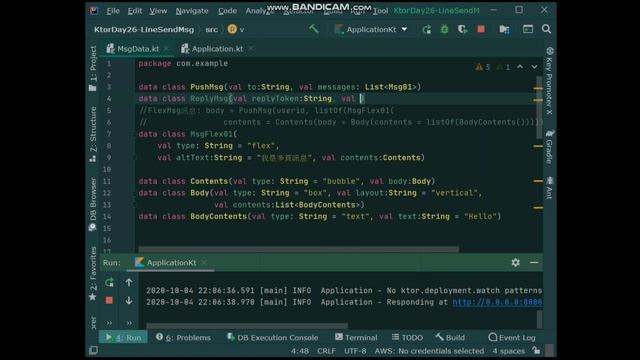
Task: Go to previous highlighted error arrow
Action: point(520,67)
